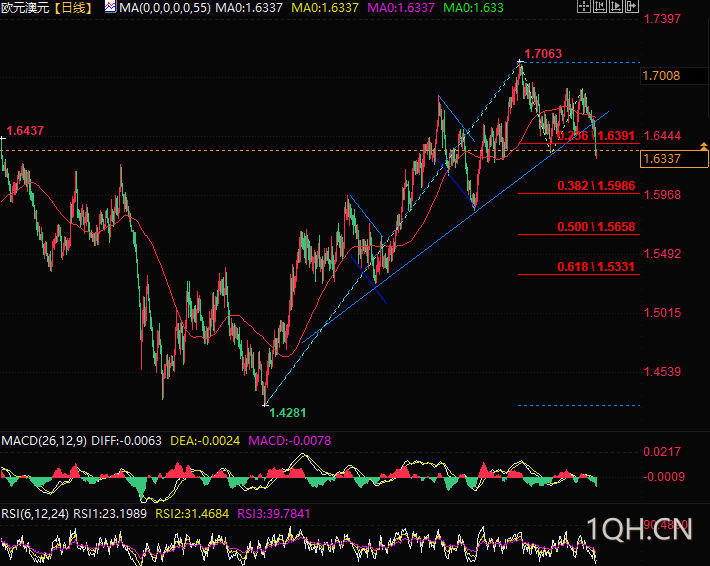Click the RSI1:23.1989 value
710x566 pixels.
[x=110, y=514]
